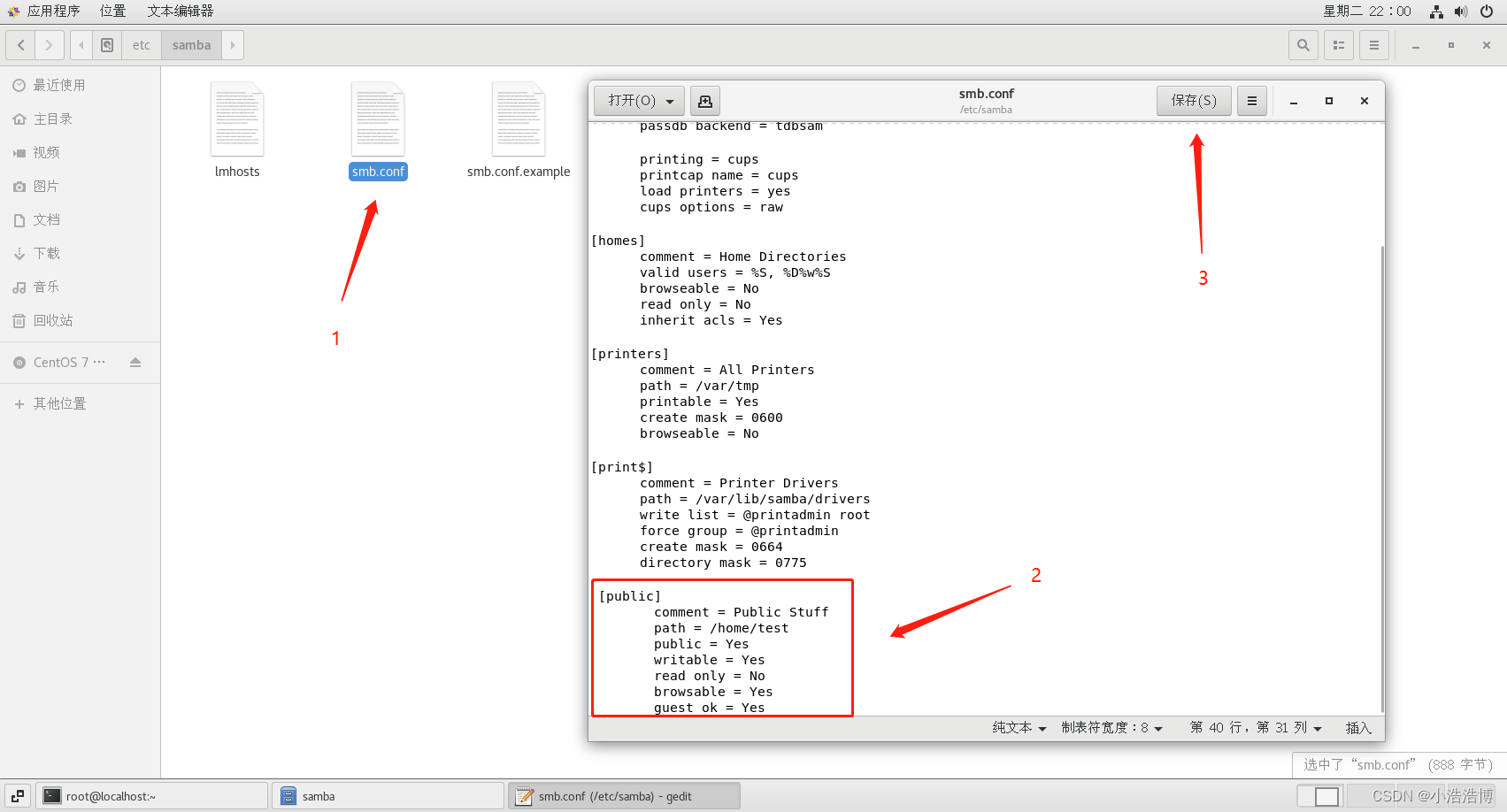This screenshot has width=1507, height=812.
Task: Create a new document in gedit
Action: tap(705, 101)
